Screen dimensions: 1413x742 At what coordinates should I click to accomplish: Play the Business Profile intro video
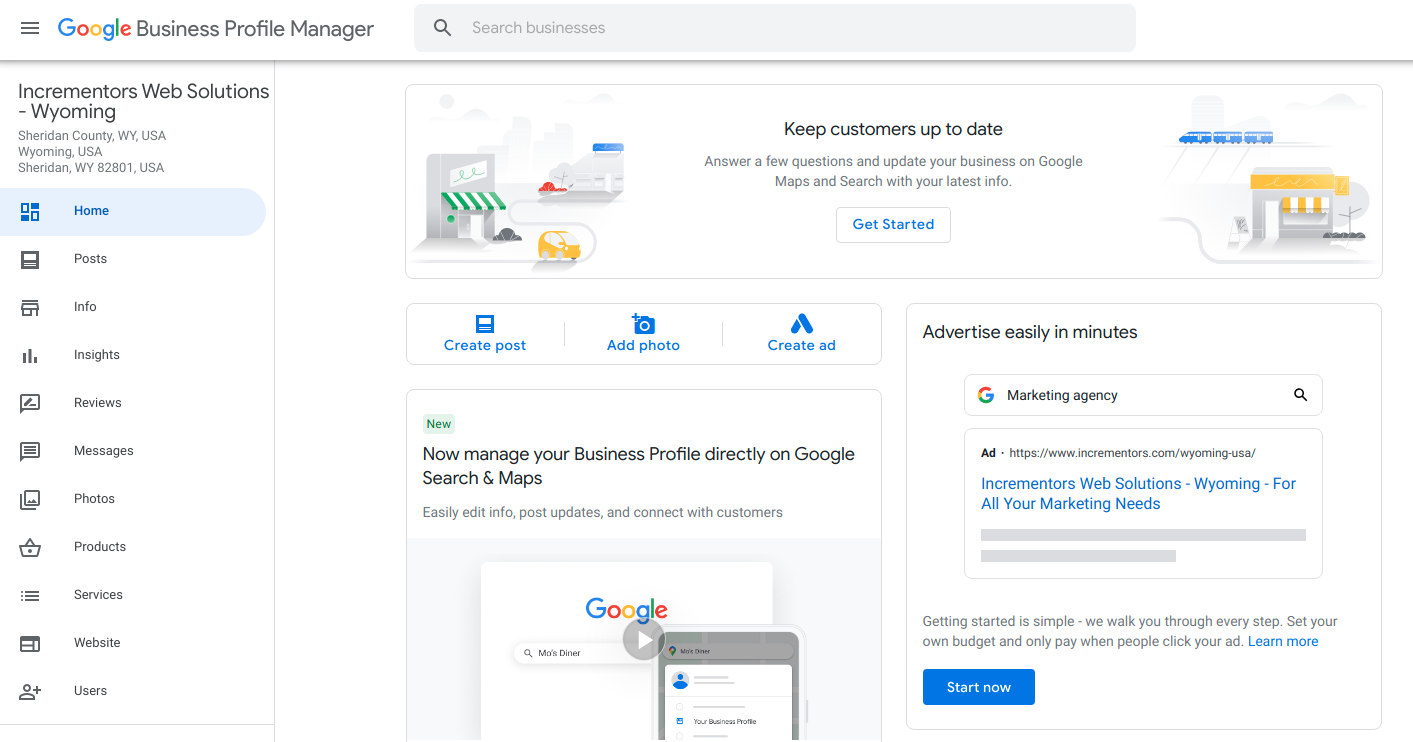tap(644, 639)
